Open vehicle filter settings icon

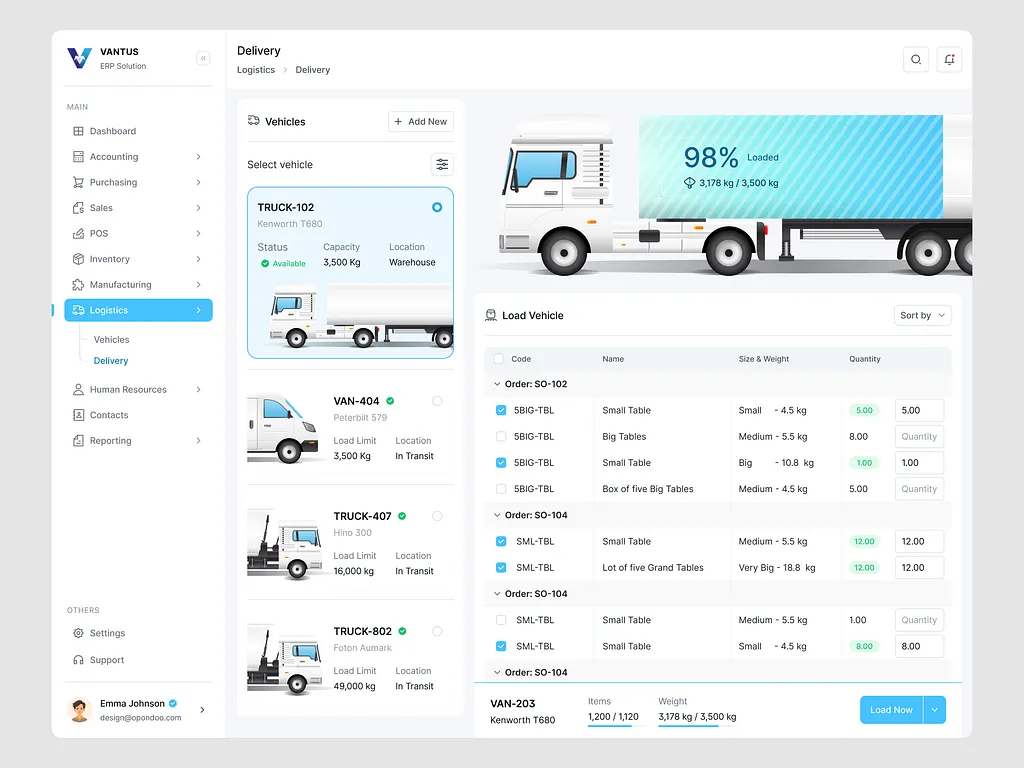pos(442,164)
